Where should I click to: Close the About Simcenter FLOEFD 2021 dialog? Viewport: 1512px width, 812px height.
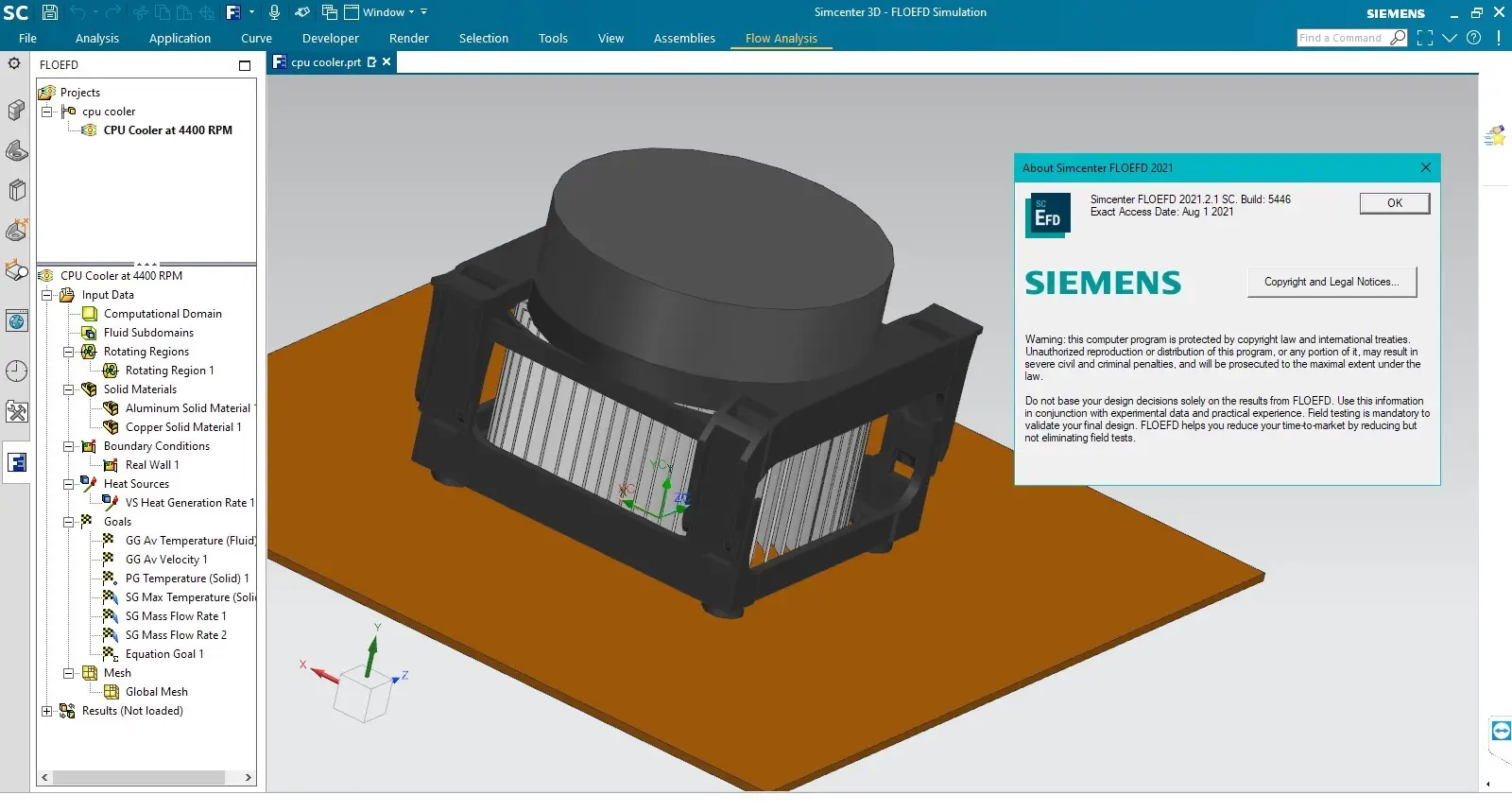(x=1426, y=167)
